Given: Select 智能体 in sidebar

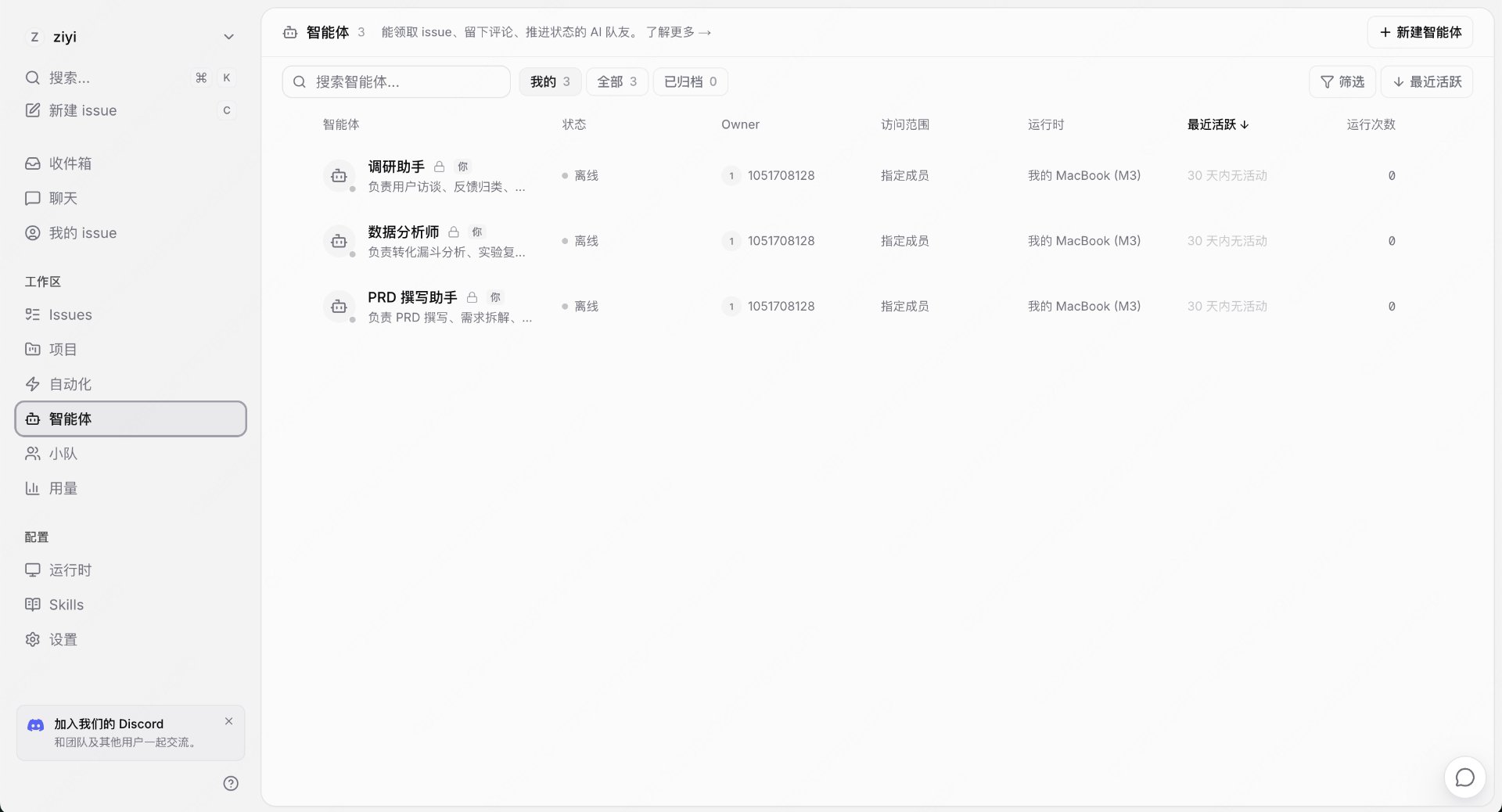Looking at the screenshot, I should click(131, 419).
